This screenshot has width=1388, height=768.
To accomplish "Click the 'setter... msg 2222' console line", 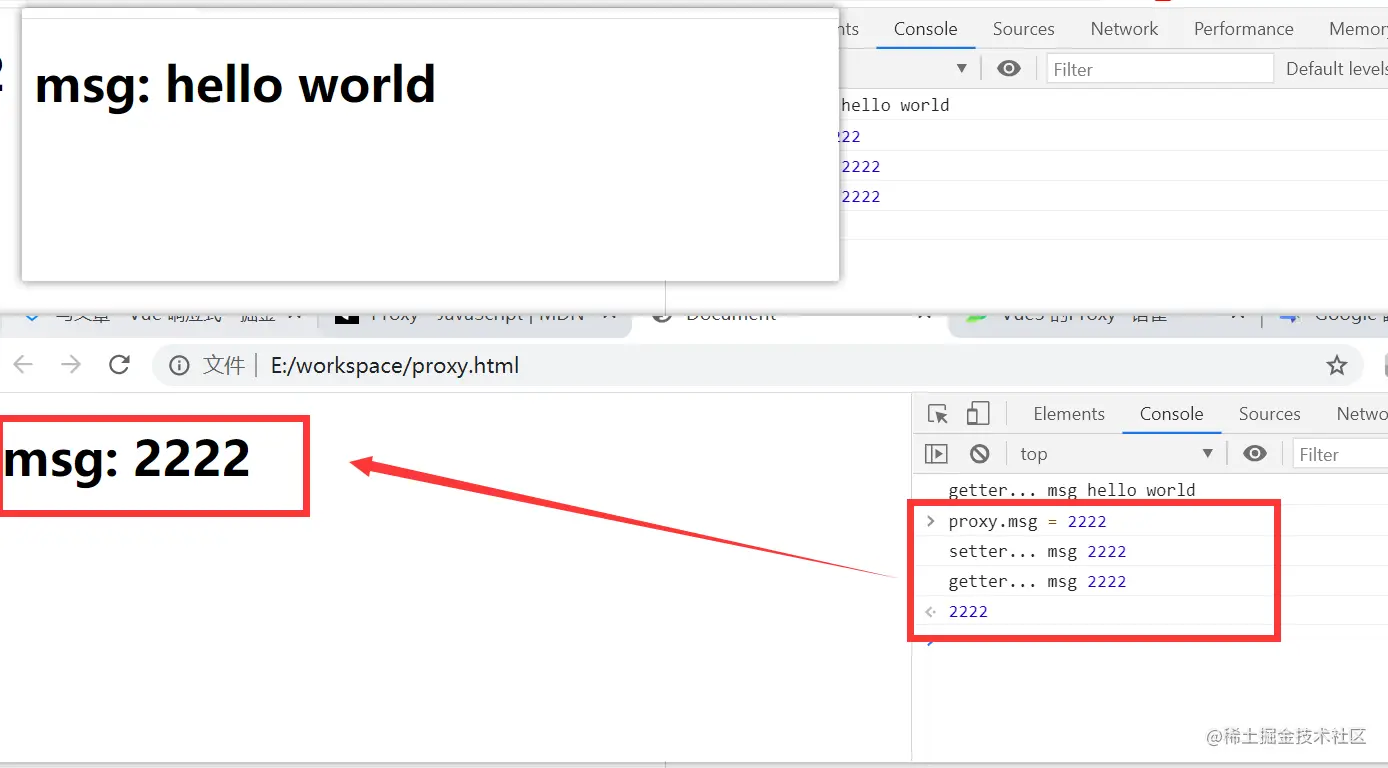I will (1037, 551).
